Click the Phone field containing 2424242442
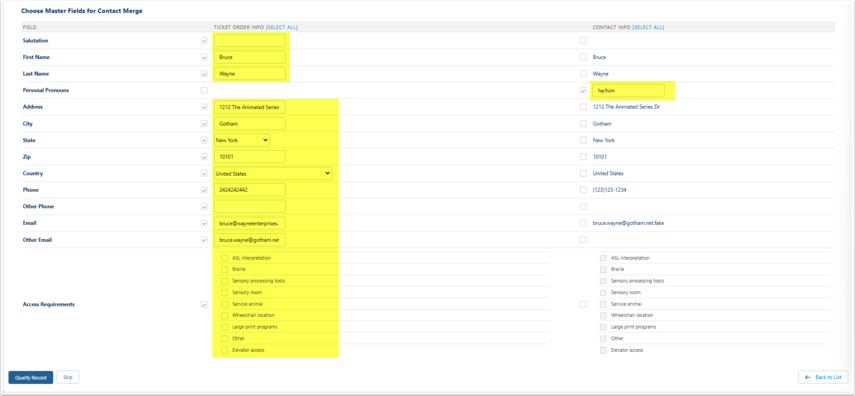The image size is (855, 396). [x=250, y=190]
